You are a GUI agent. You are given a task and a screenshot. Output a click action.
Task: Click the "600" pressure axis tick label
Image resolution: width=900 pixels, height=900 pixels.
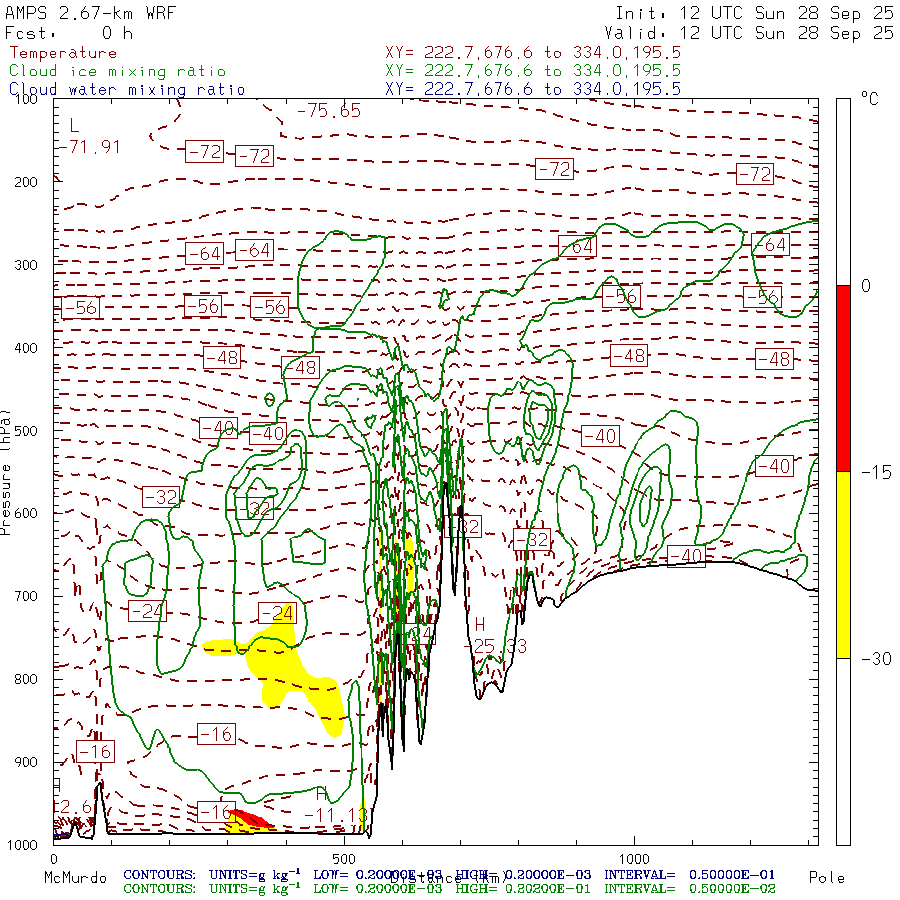click(x=26, y=514)
